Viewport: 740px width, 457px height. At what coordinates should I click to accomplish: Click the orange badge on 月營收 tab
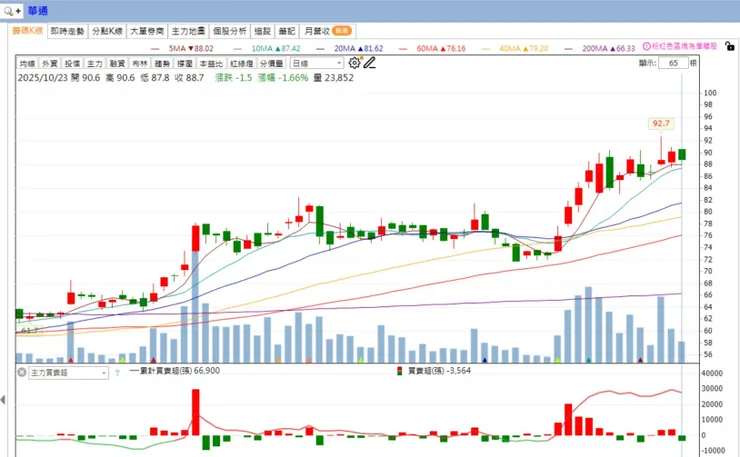click(x=342, y=31)
